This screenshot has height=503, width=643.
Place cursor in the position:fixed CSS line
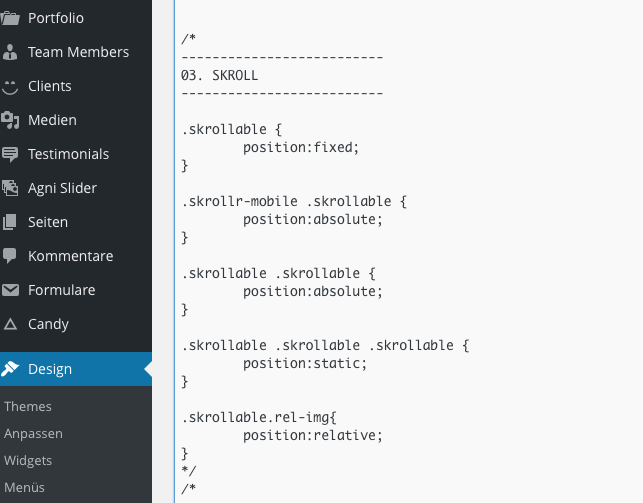(301, 148)
